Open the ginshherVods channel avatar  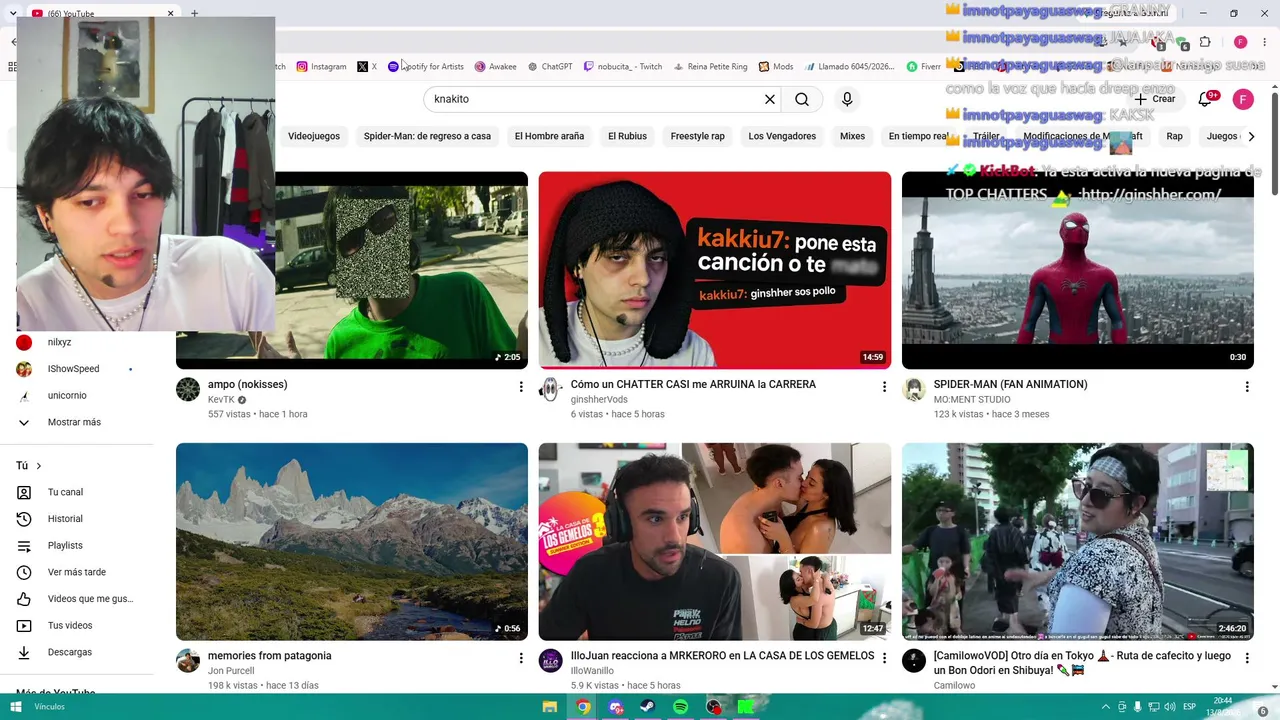[x=551, y=389]
